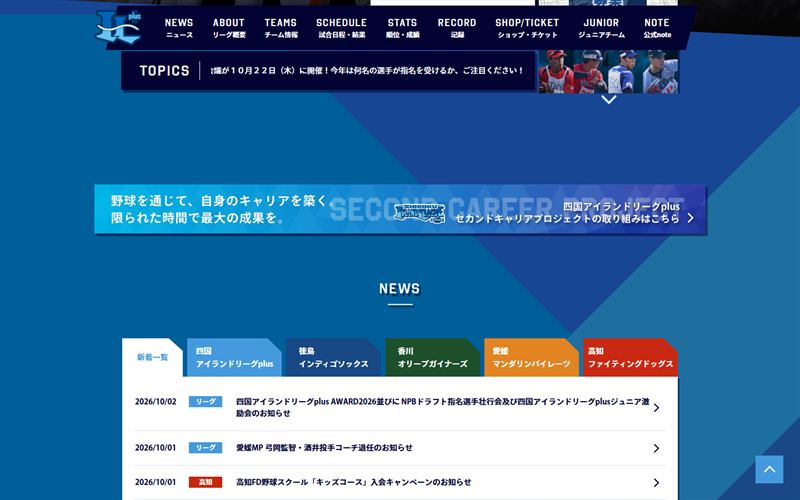Click the IL plus league logo

coord(119,28)
